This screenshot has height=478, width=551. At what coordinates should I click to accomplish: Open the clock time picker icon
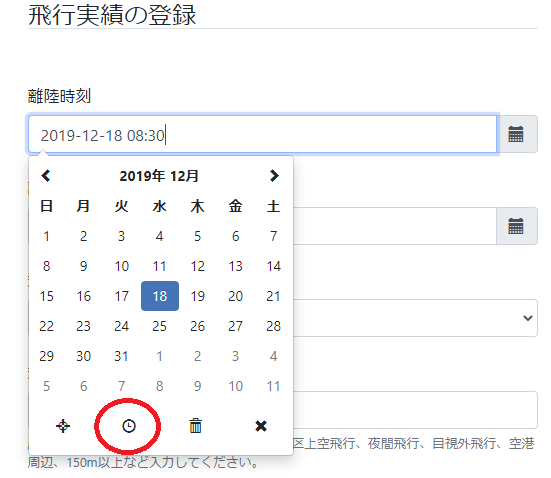click(129, 426)
